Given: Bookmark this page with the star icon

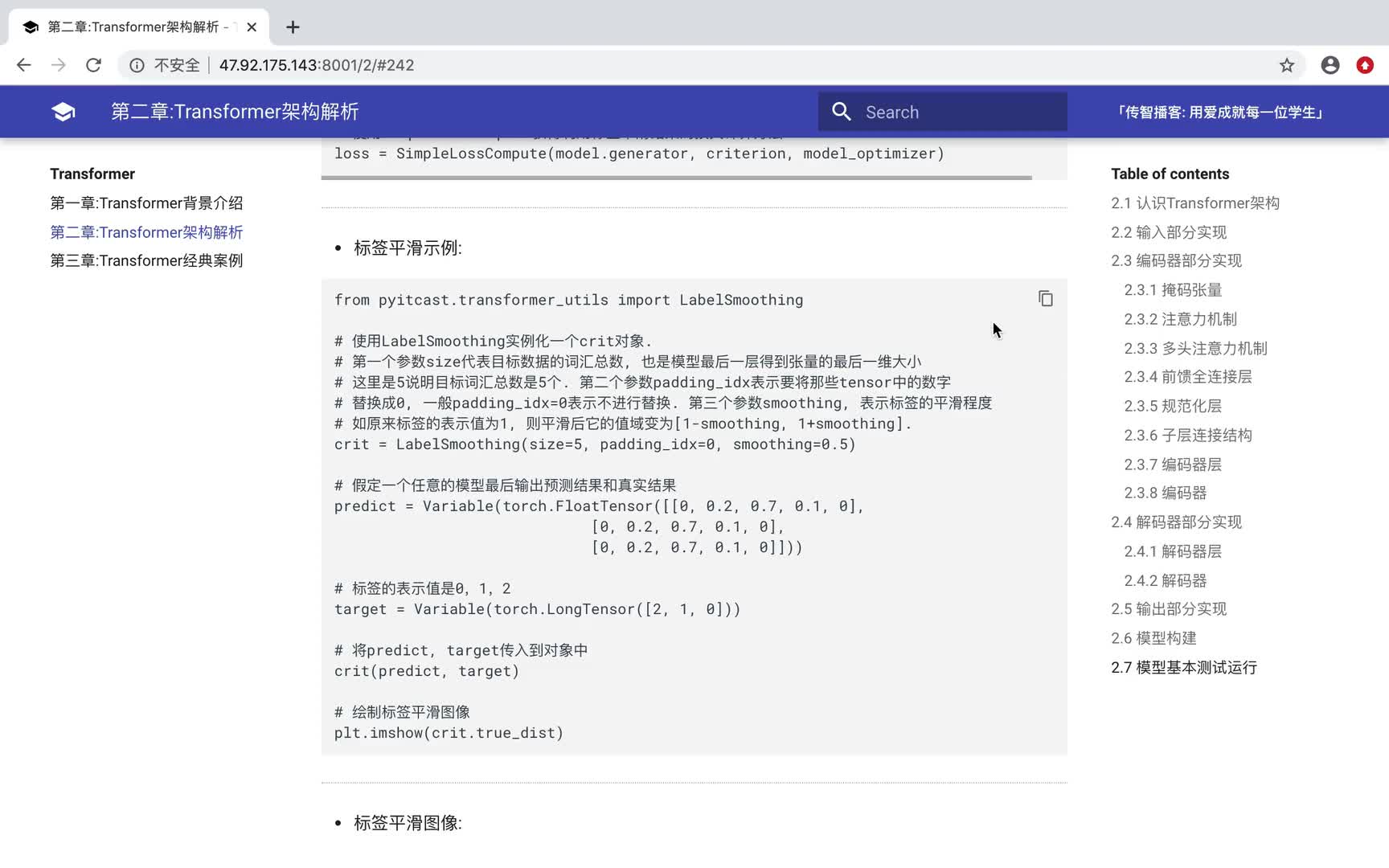Looking at the screenshot, I should click(x=1287, y=65).
